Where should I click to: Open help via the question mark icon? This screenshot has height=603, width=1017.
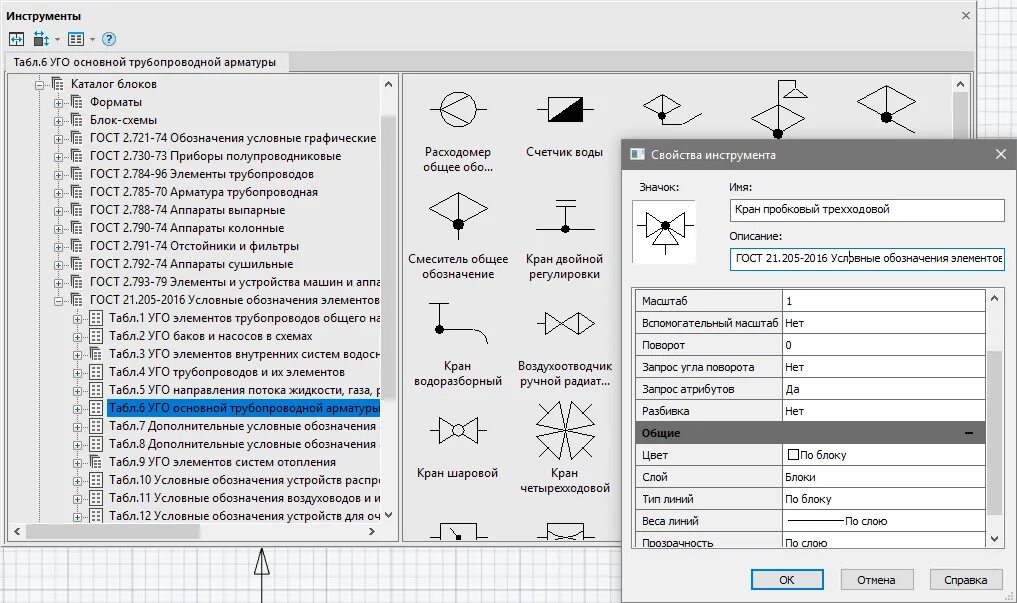tap(109, 40)
